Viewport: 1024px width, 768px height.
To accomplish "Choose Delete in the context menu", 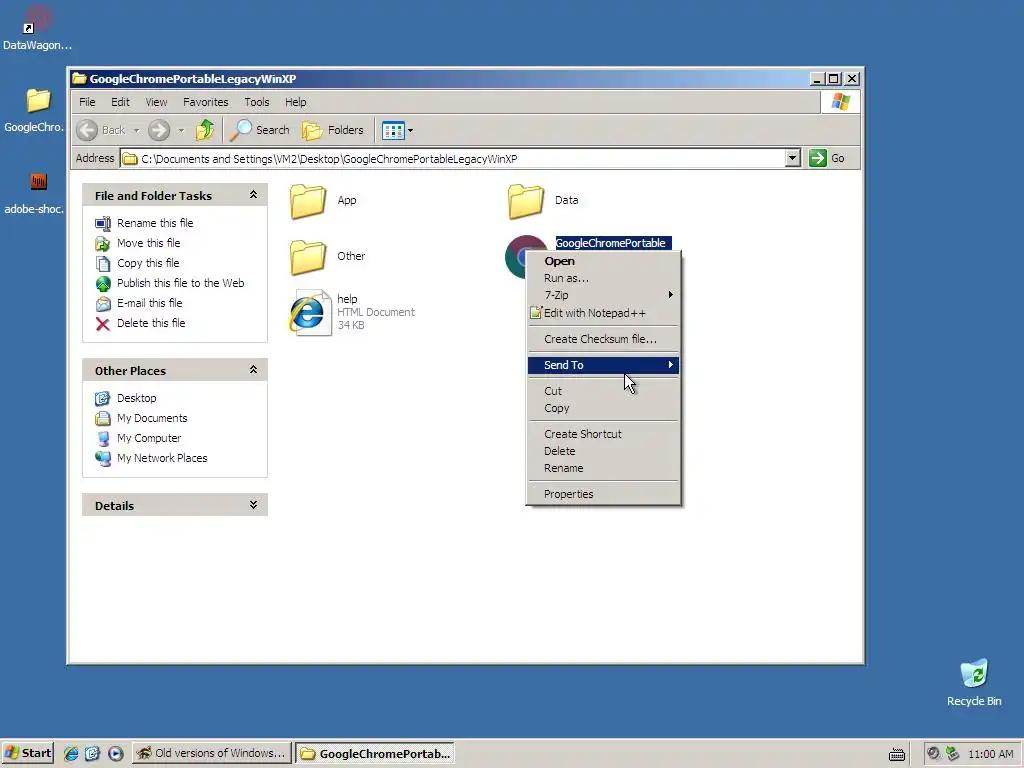I will pos(603,451).
